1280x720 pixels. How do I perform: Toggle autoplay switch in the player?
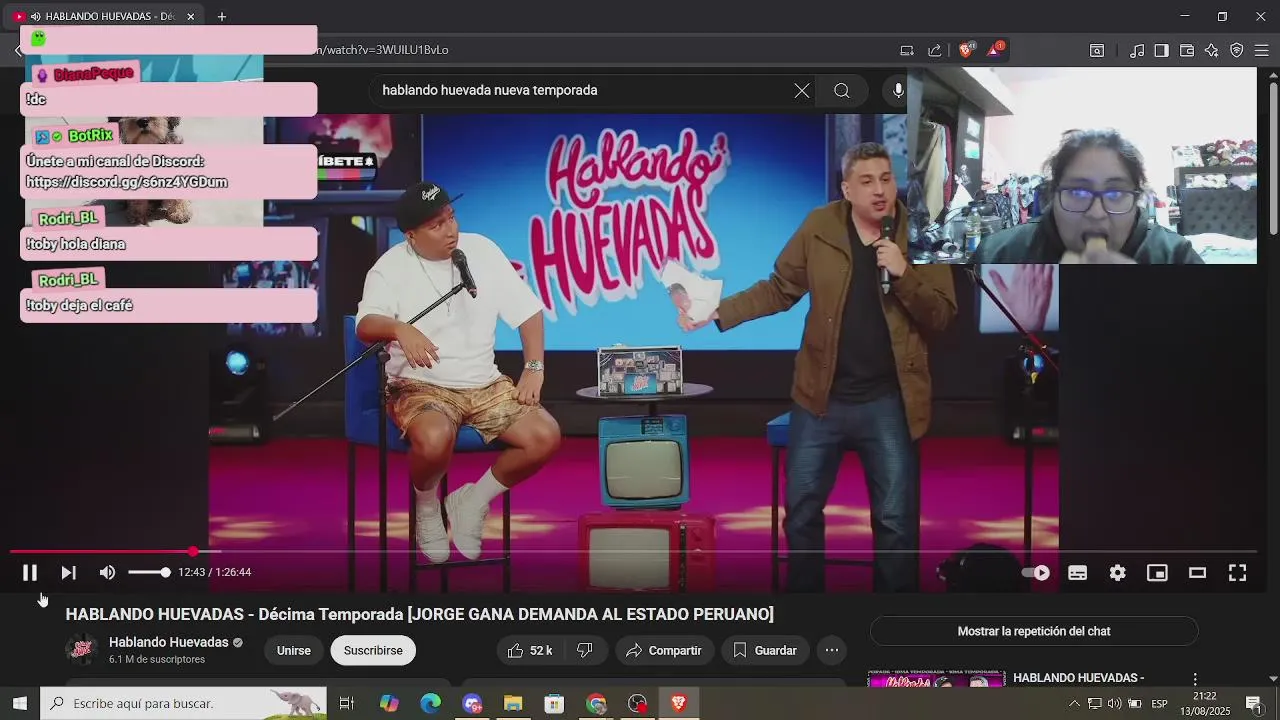coord(1036,573)
